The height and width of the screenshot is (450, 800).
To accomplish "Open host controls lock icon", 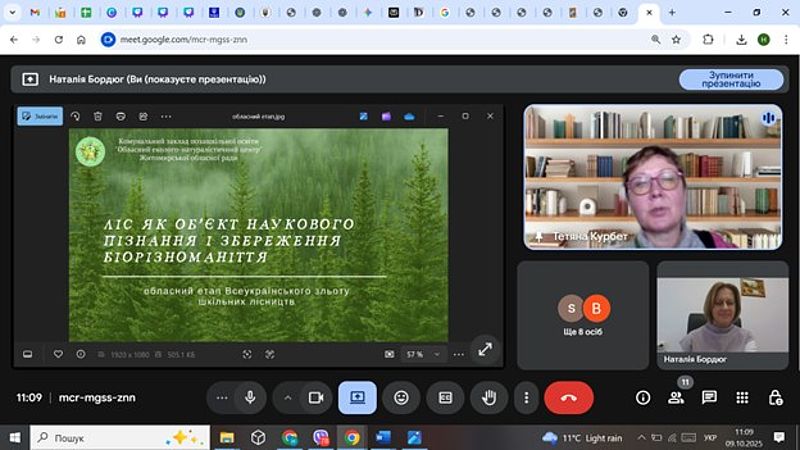I will 775,397.
